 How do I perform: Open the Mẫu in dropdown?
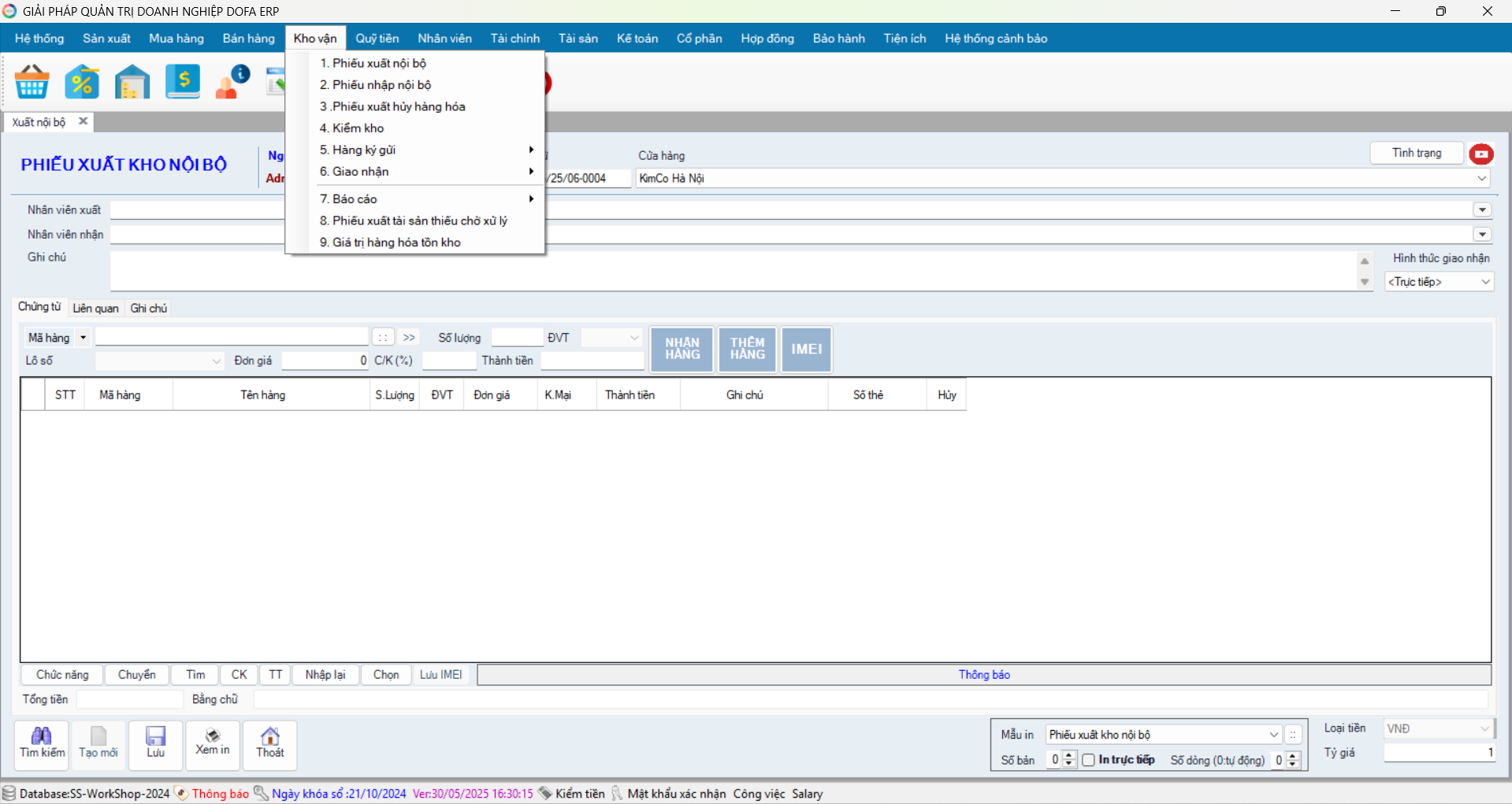(x=1273, y=735)
